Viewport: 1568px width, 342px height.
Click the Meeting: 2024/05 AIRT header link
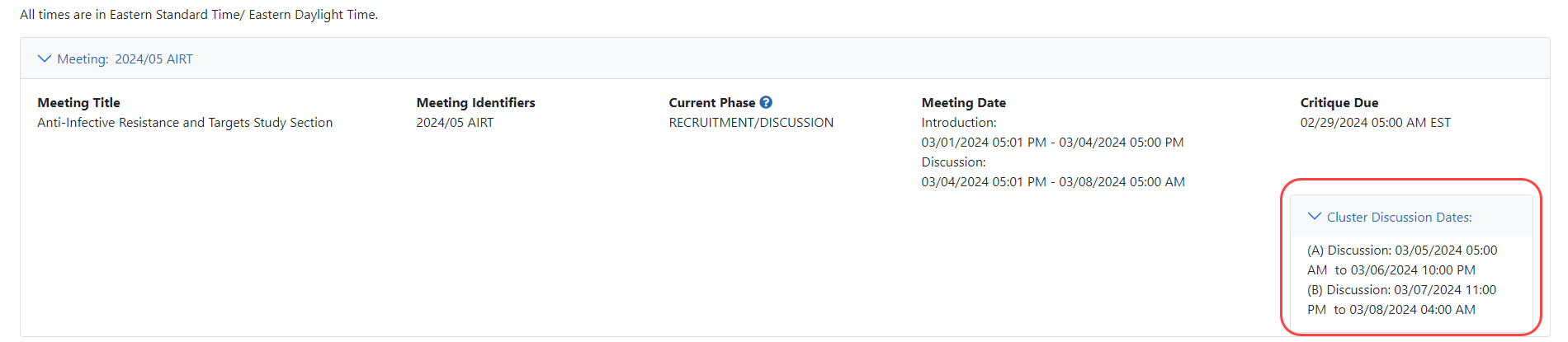[125, 59]
